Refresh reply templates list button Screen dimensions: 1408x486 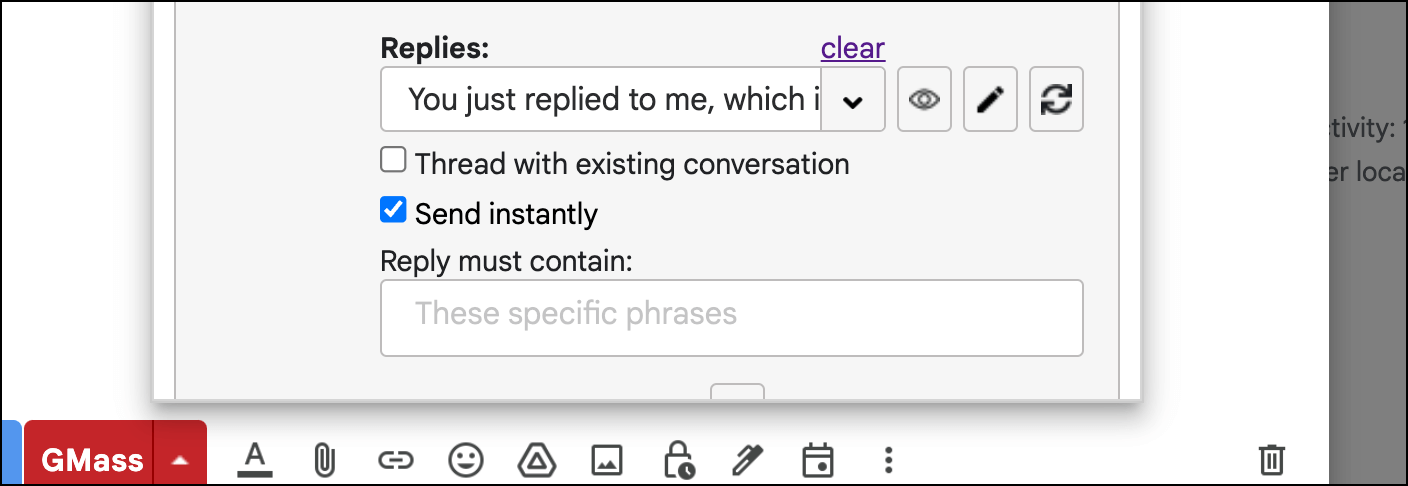click(1056, 99)
